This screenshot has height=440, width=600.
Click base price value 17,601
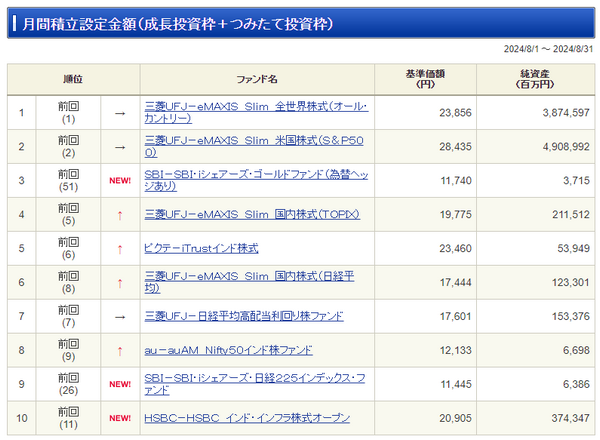coord(455,316)
